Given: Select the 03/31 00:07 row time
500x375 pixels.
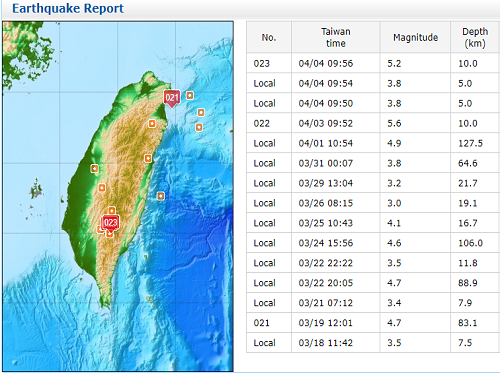Looking at the screenshot, I should 326,163.
